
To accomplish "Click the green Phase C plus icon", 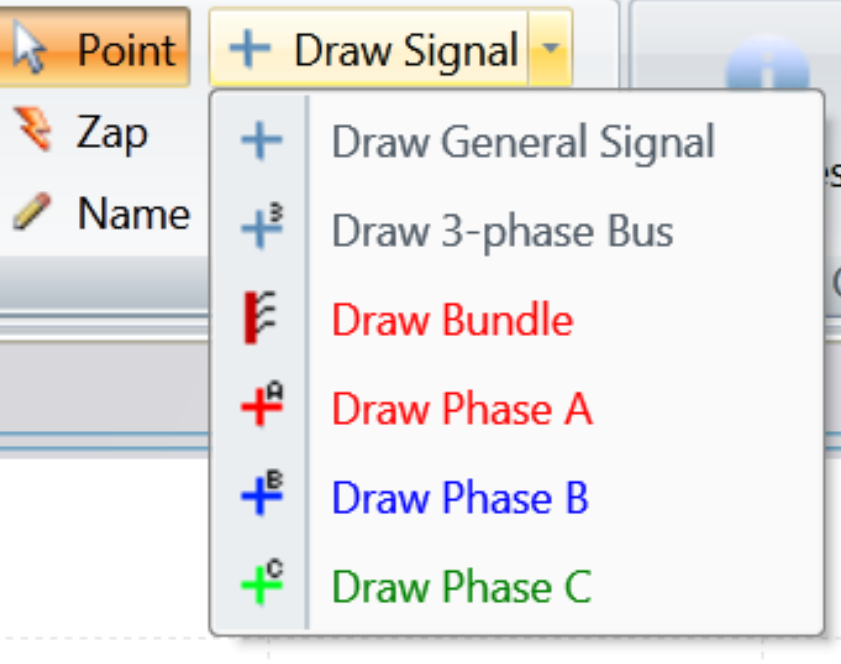I will point(261,585).
